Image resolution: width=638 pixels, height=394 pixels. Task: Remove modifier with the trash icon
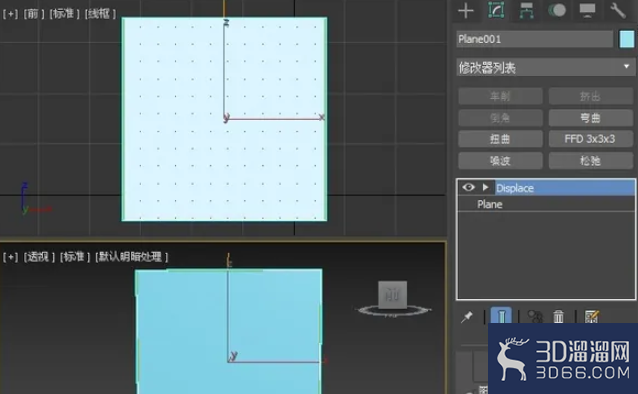558,316
